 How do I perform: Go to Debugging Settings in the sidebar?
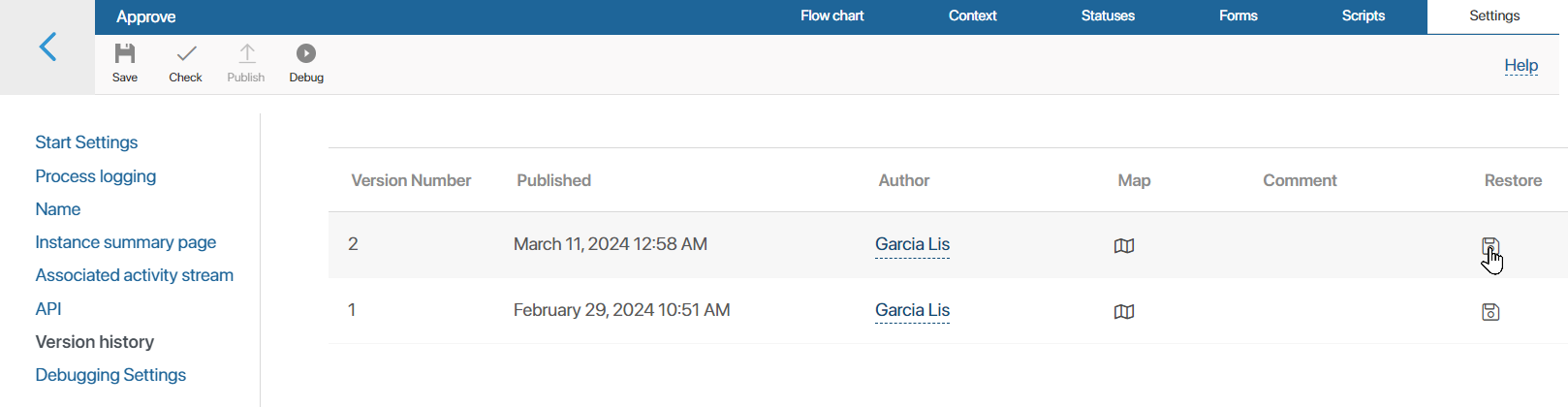110,375
